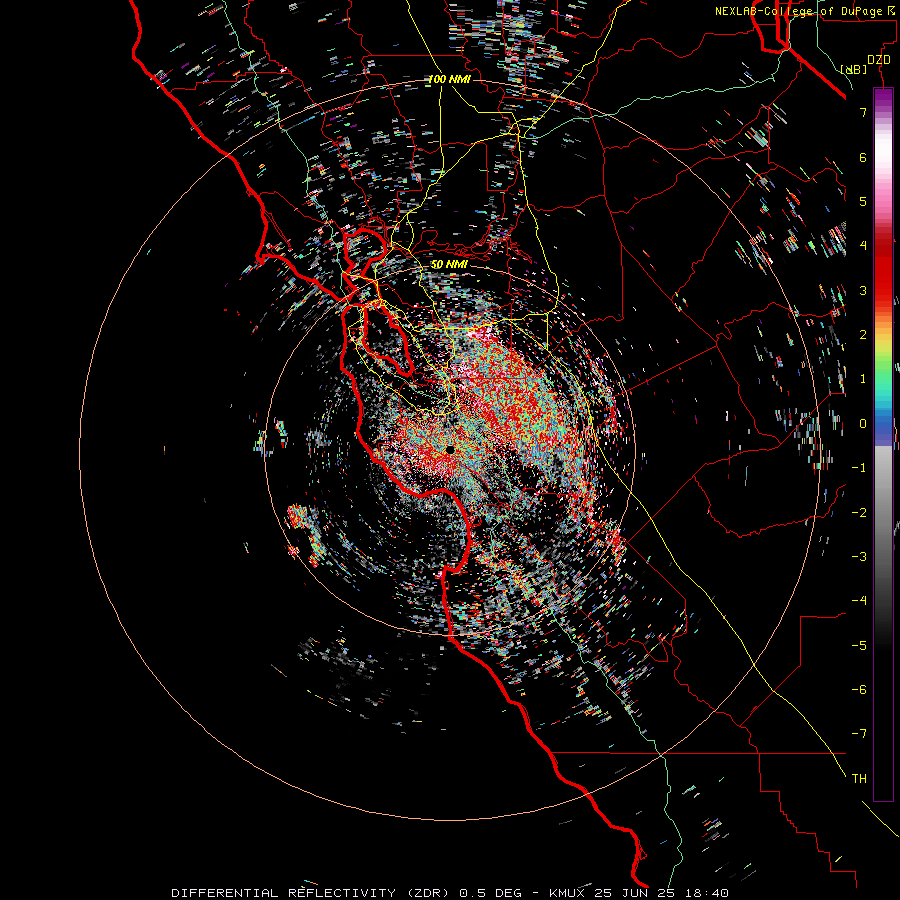
Task: Click the [dB] units label
Action: pyautogui.click(x=854, y=69)
